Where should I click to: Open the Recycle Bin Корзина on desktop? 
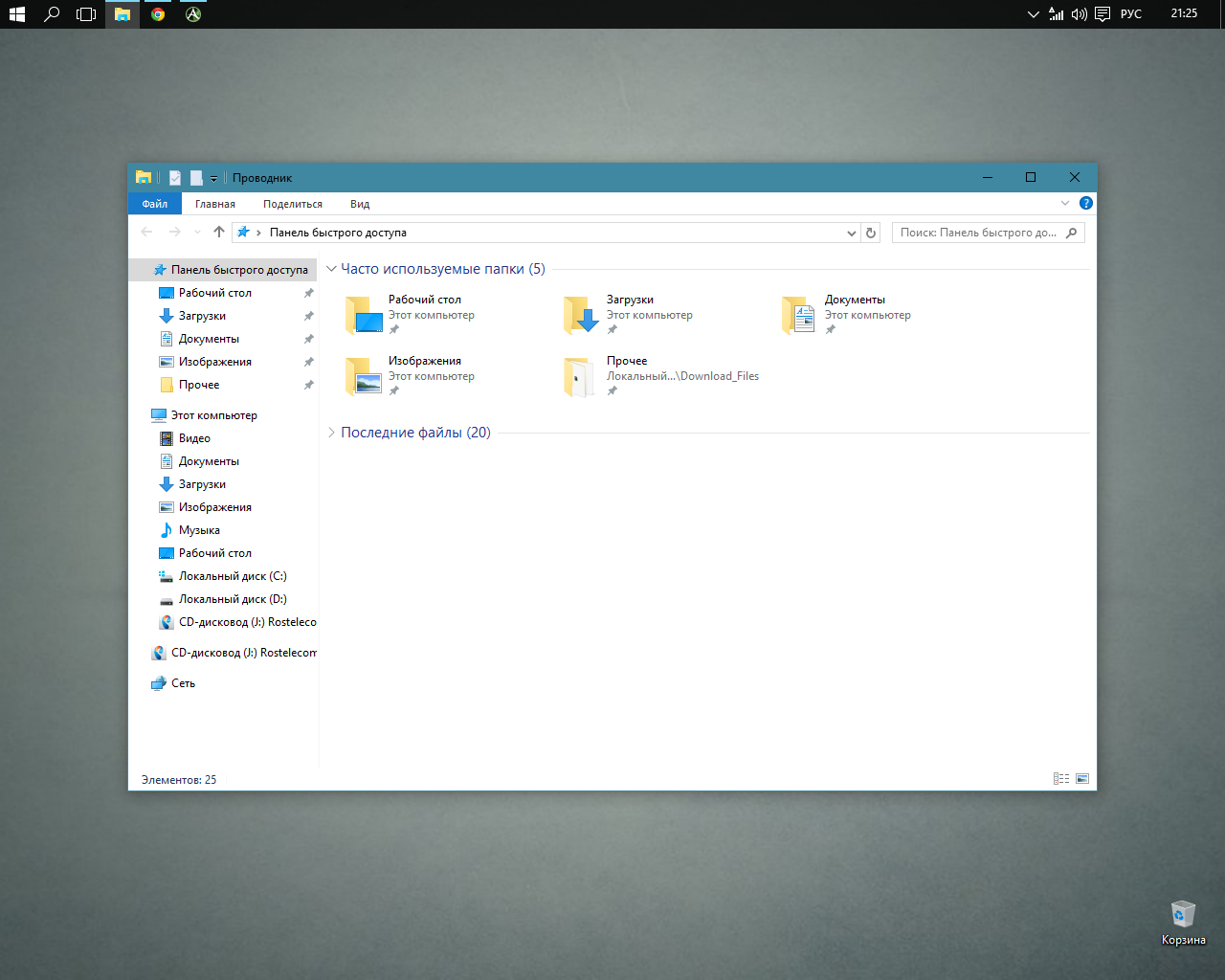pos(1184,923)
